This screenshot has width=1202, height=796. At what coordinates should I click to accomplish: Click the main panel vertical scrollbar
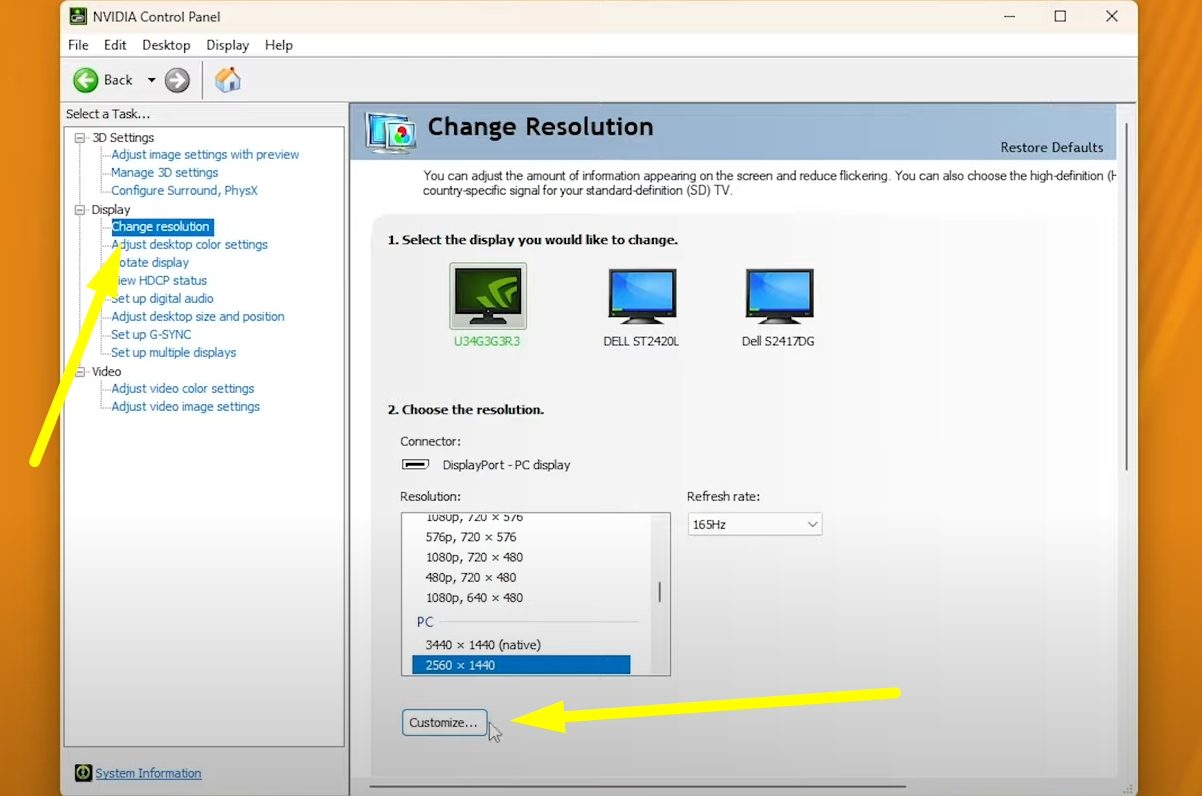[1127, 296]
